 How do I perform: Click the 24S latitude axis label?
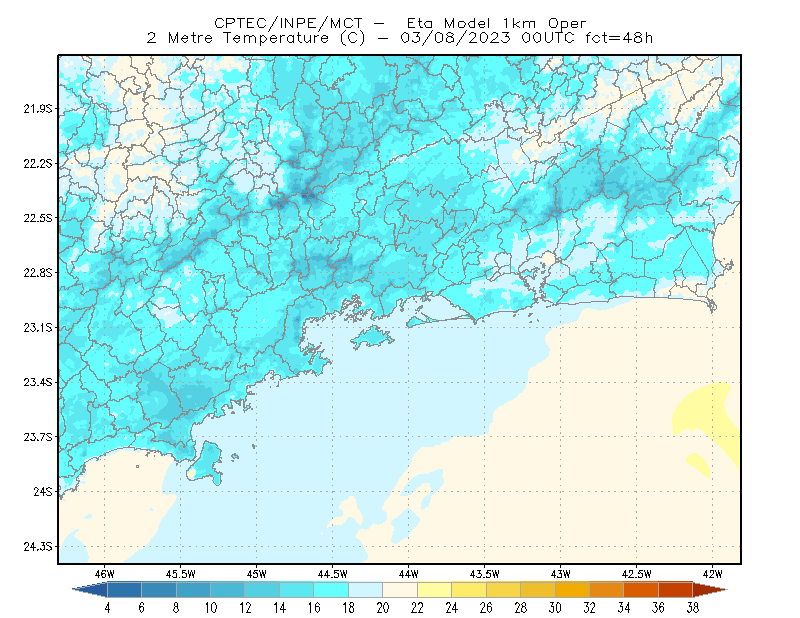coord(43,491)
